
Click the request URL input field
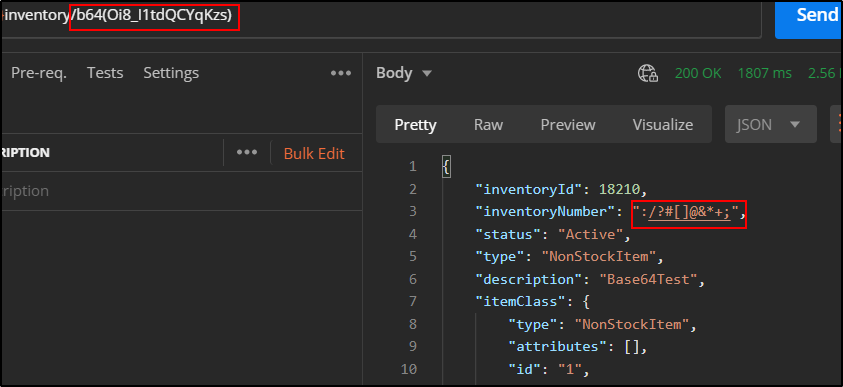(x=381, y=18)
